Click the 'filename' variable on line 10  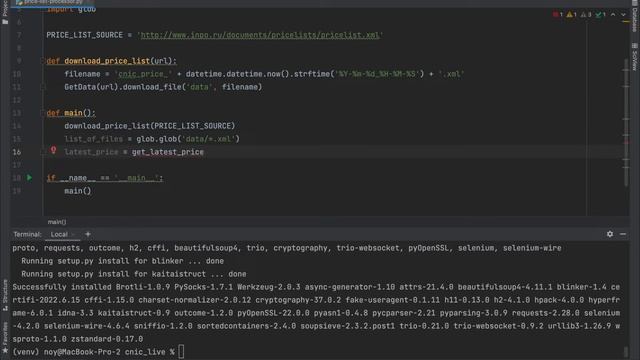pyautogui.click(x=82, y=74)
